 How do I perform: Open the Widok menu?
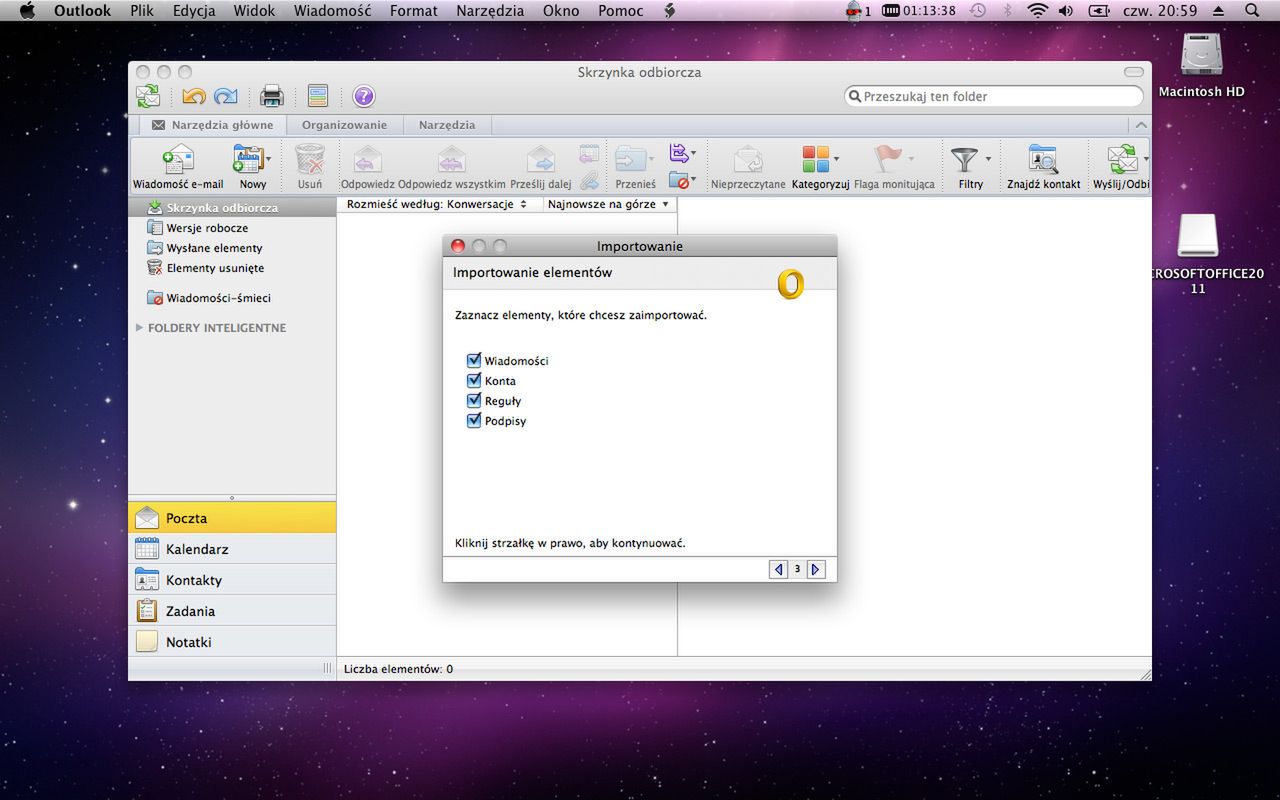(x=254, y=11)
